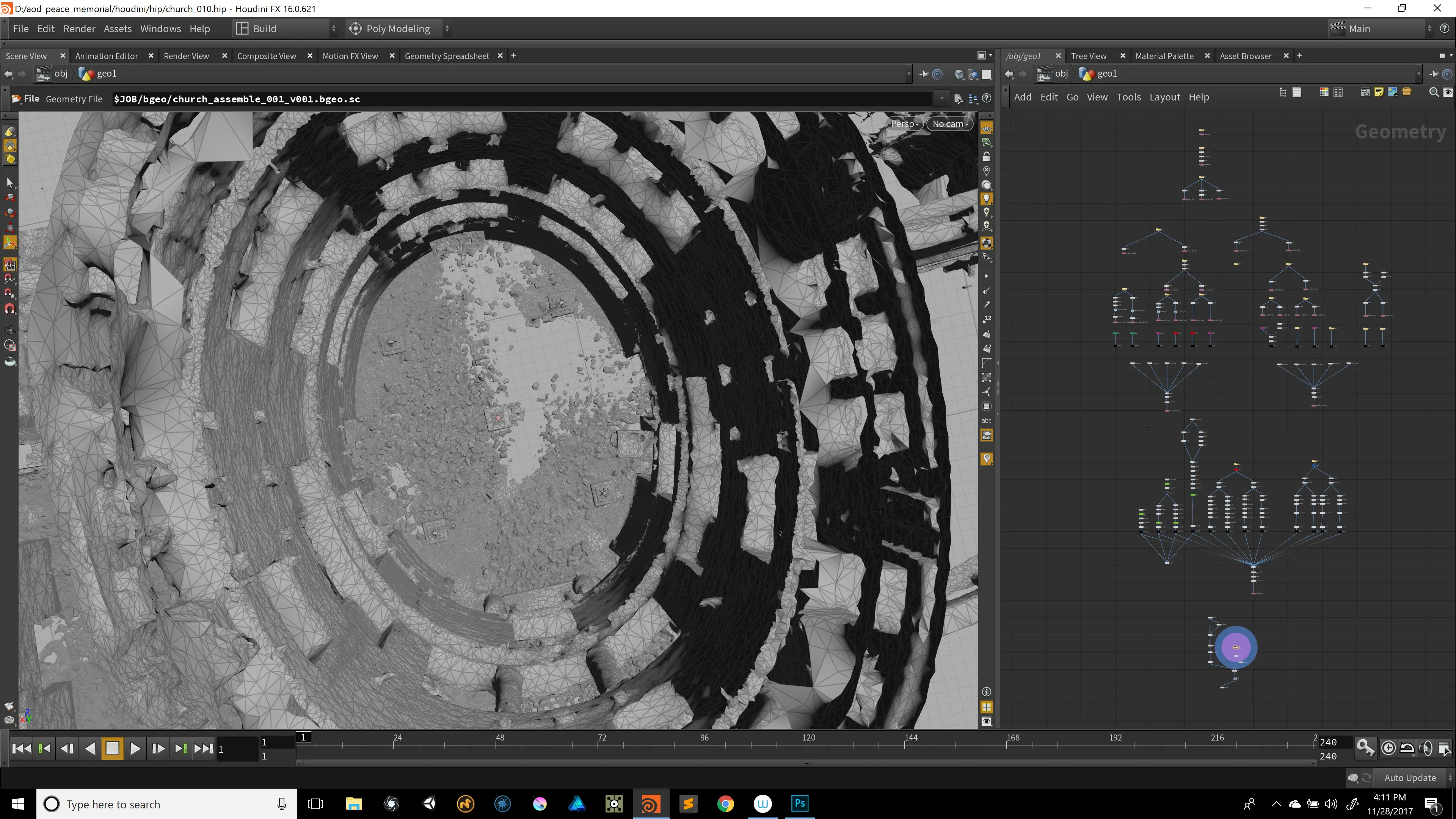This screenshot has width=1456, height=819.
Task: Click the viewport layout grid icon at bottom right
Action: pyautogui.click(x=986, y=707)
